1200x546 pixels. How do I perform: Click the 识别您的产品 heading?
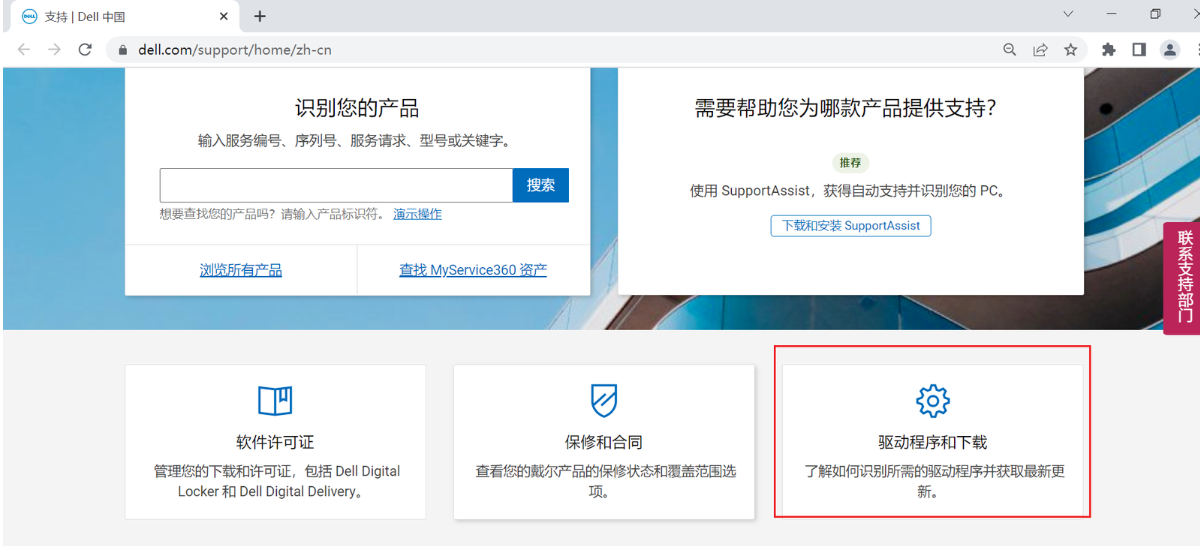coord(357,108)
